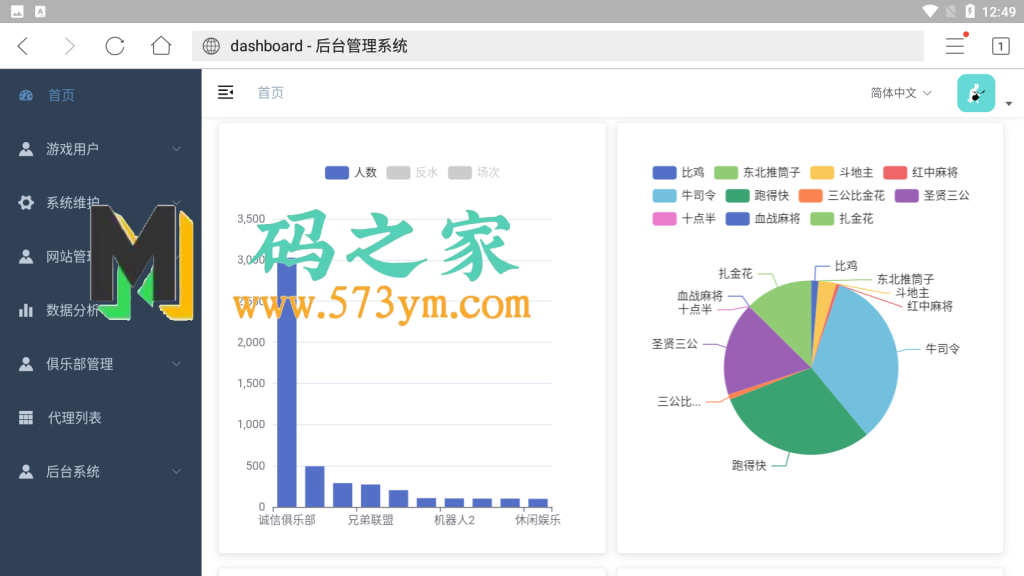Click the bar chart icon for 数据分析
The image size is (1024, 576).
tap(26, 310)
